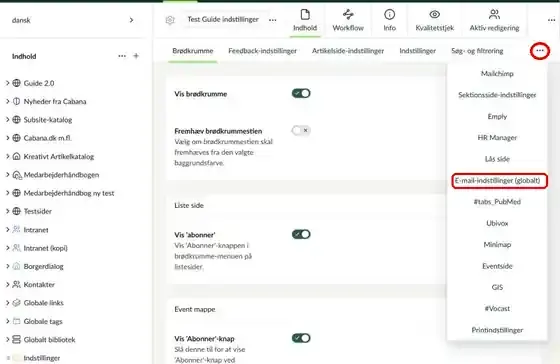Open the Info panel

pos(389,20)
